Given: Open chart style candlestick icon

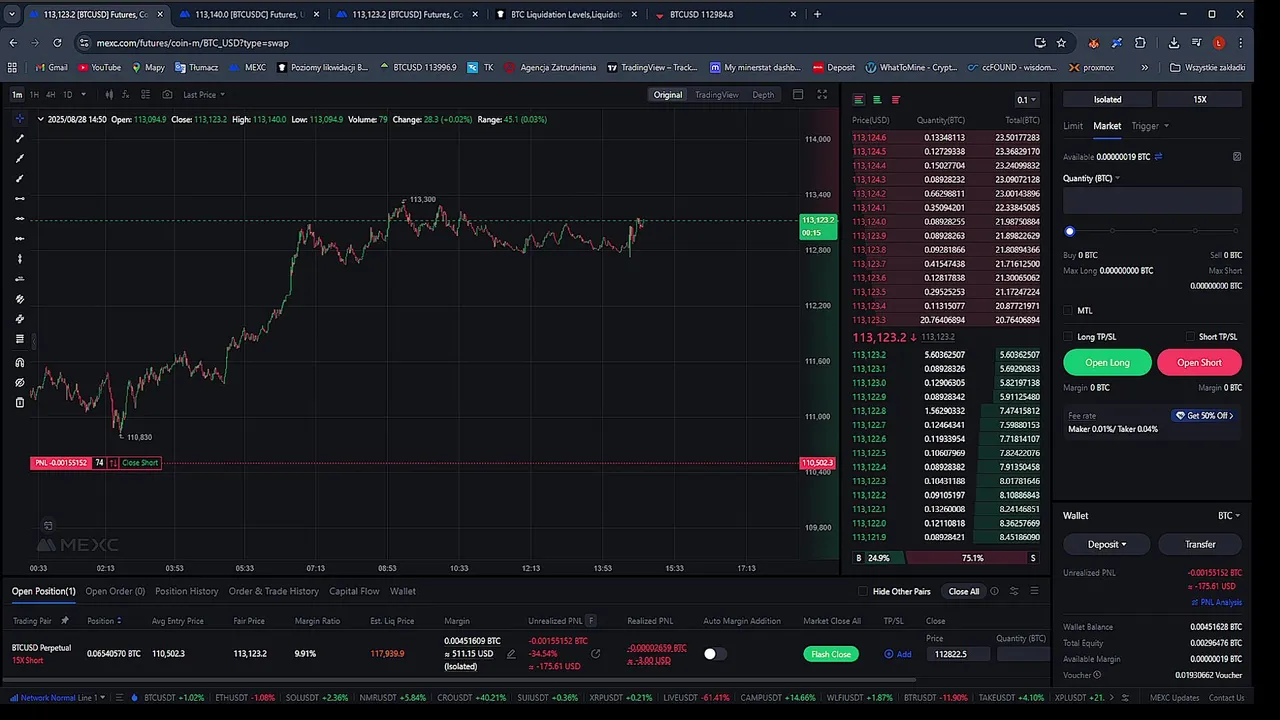Looking at the screenshot, I should pyautogui.click(x=107, y=95).
